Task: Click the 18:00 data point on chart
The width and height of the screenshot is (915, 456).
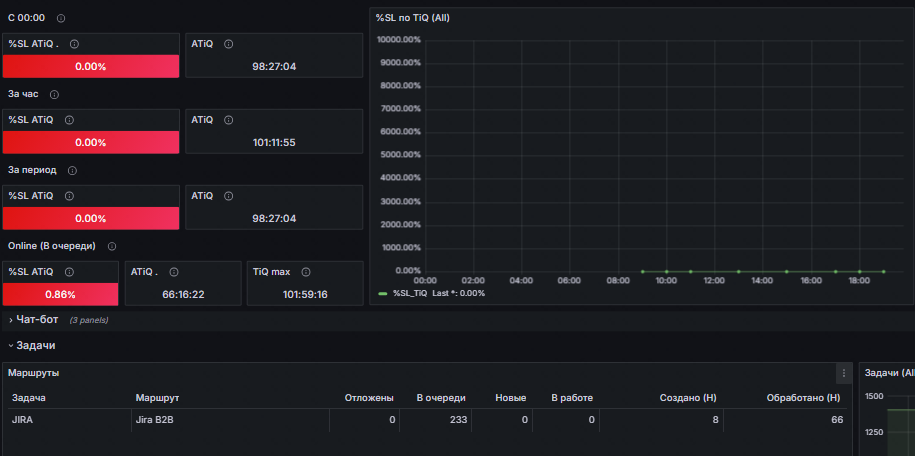Action: point(860,271)
